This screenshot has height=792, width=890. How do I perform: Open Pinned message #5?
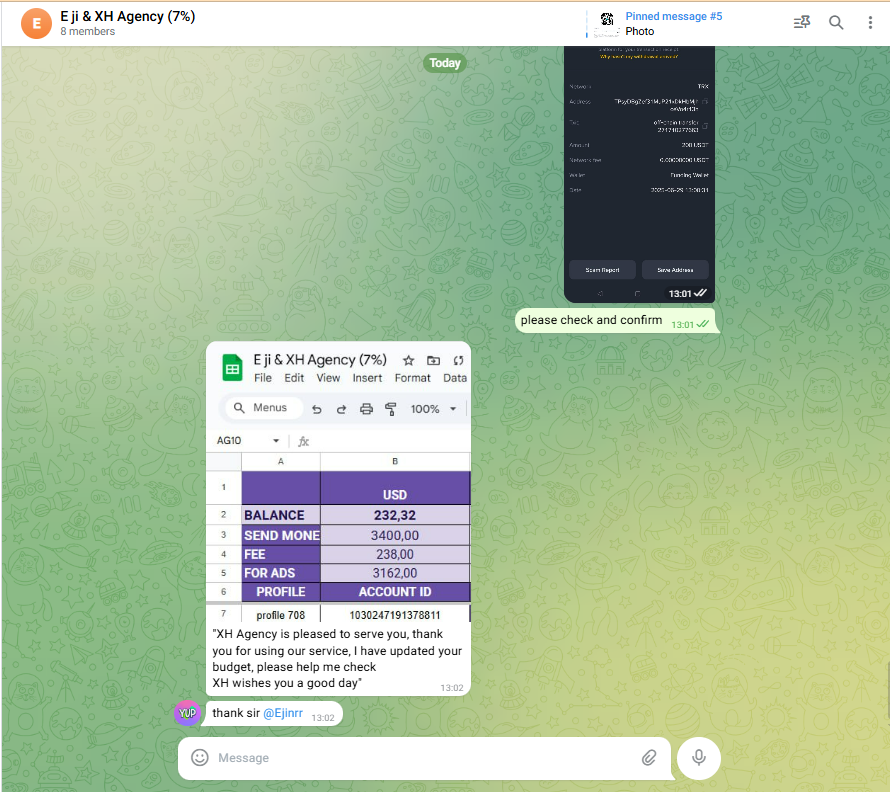pos(673,17)
